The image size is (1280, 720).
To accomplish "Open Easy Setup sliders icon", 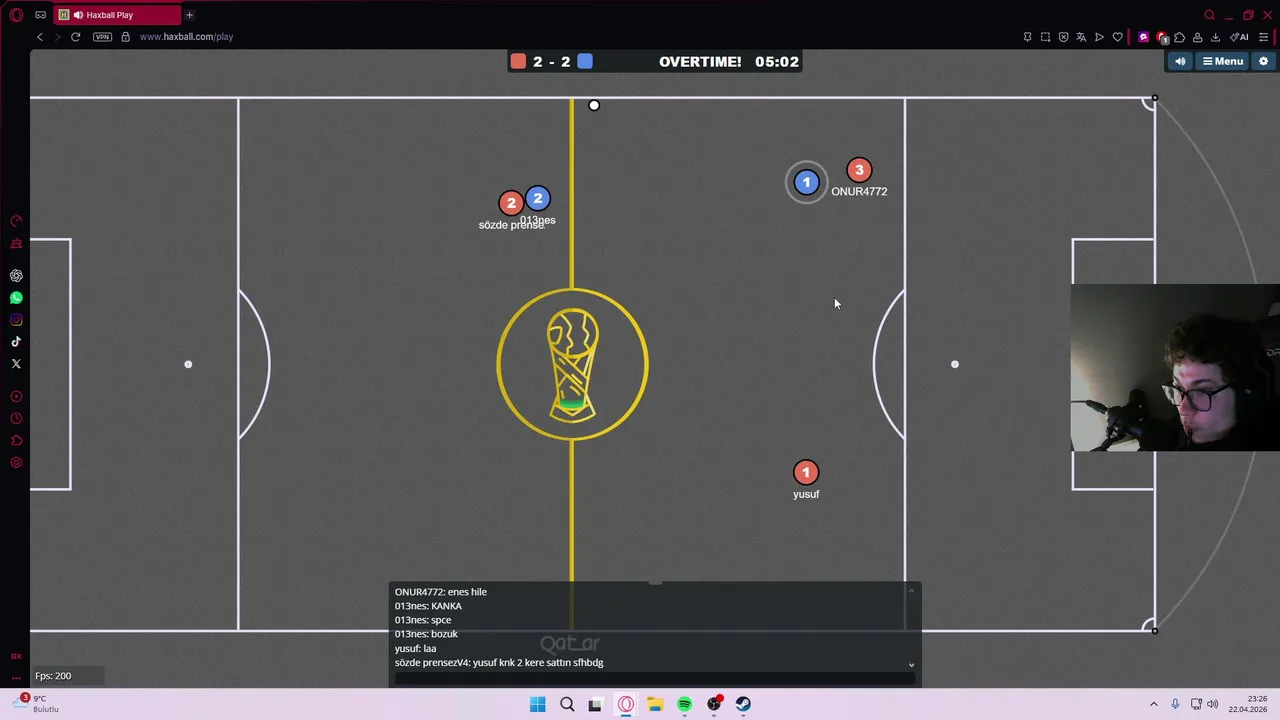I will (1263, 37).
